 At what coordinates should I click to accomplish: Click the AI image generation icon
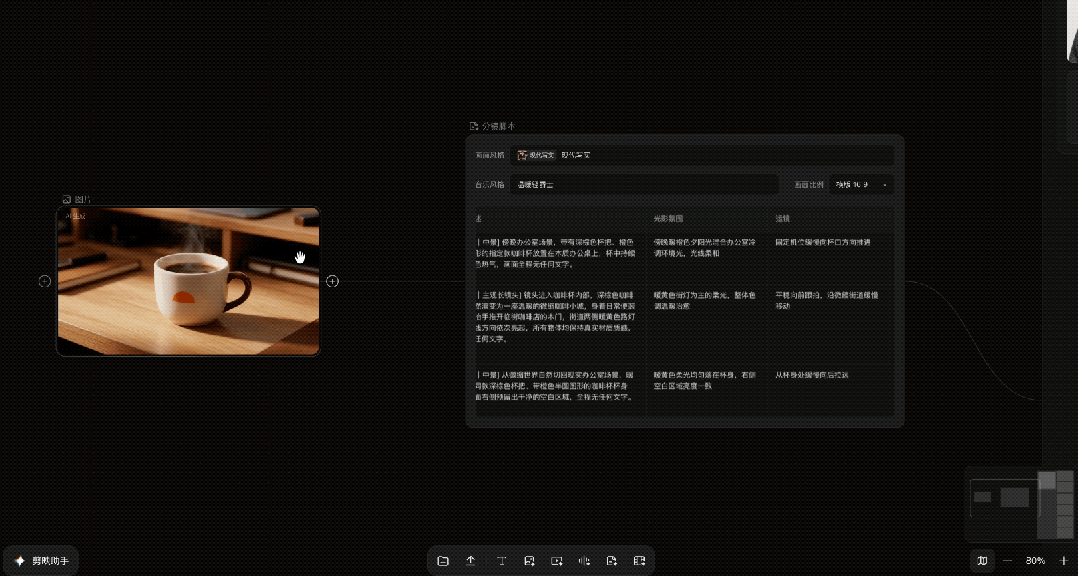[529, 561]
